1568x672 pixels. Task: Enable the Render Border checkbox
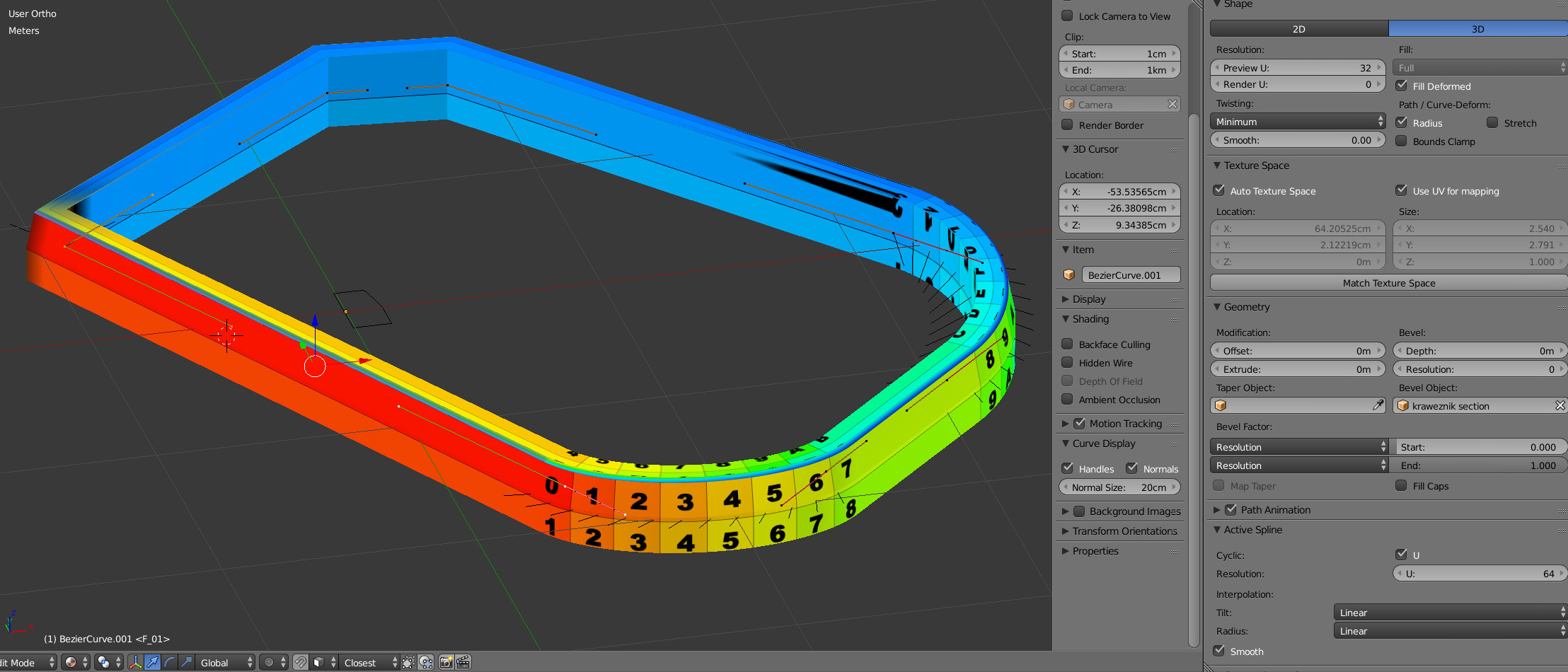coord(1067,124)
